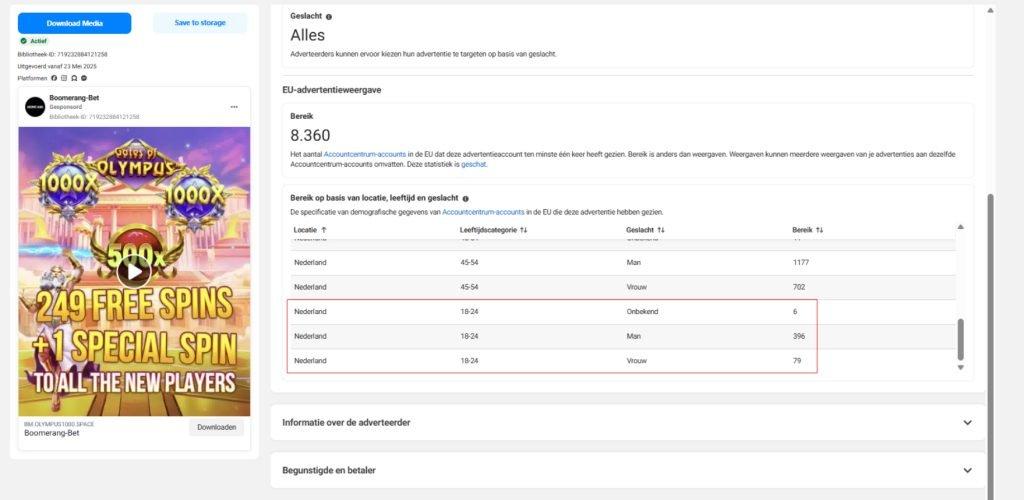Click the Instagram platform icon
The image size is (1024, 500).
point(64,78)
